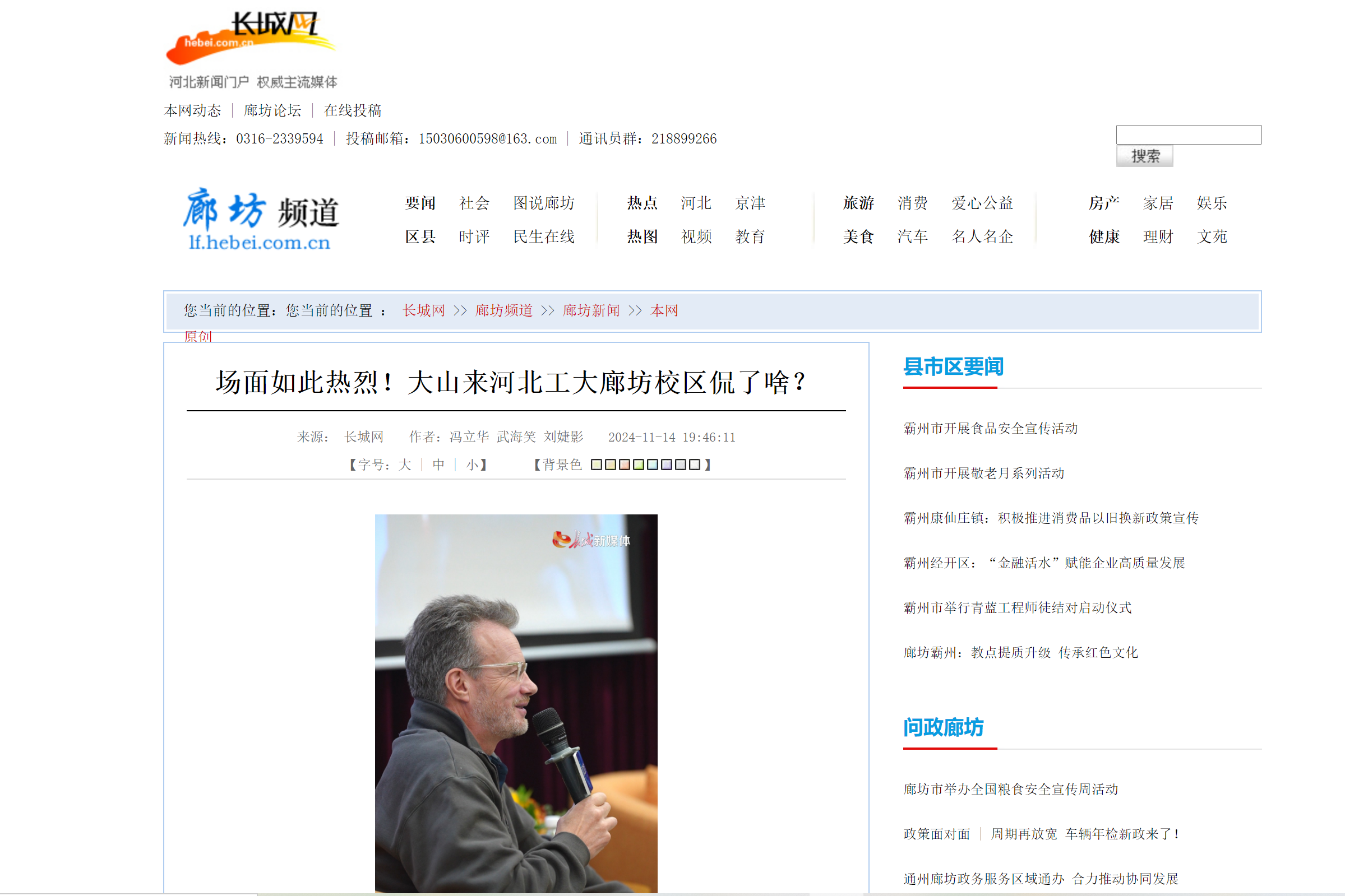The image size is (1345, 896).
Task: Open the 民生在线 nav item
Action: 544,236
